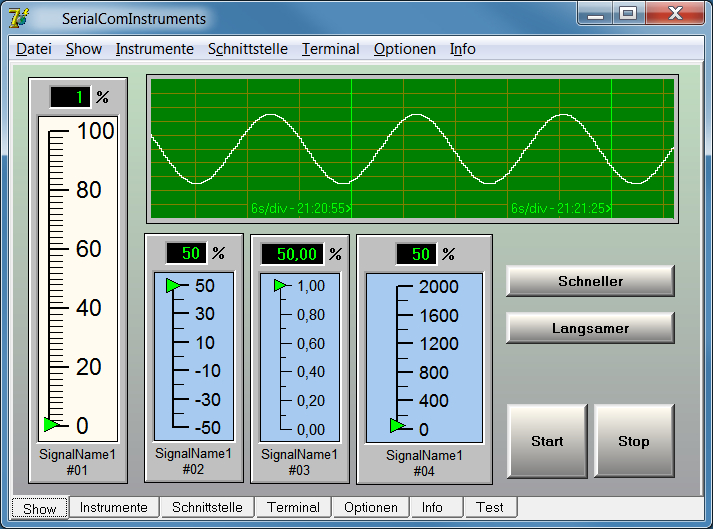
Task: Click the 100 scale label on instrument #01
Action: click(95, 131)
